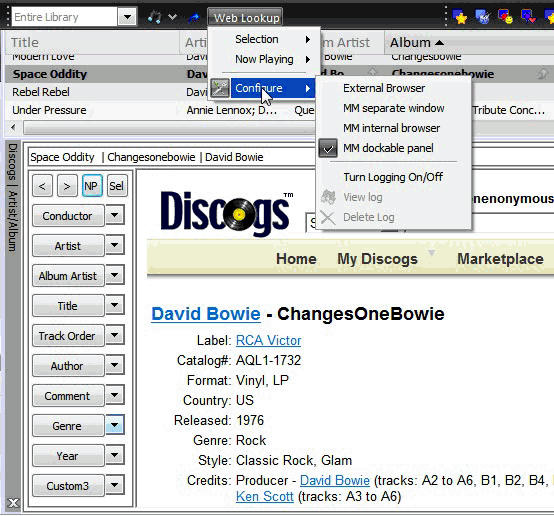Expand the Comment dropdown arrow
The width and height of the screenshot is (554, 516).
115,395
